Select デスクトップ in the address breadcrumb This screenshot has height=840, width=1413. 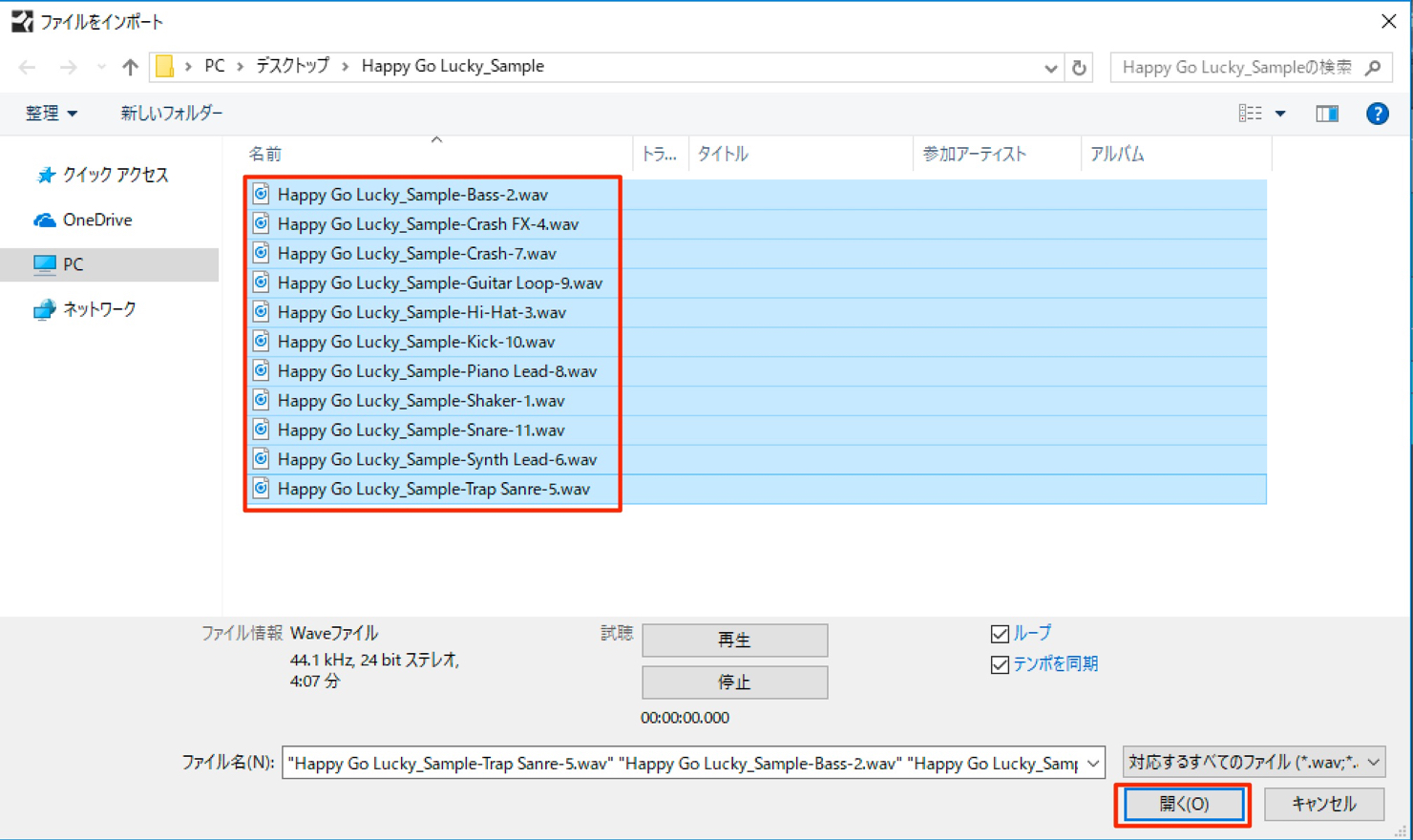292,66
